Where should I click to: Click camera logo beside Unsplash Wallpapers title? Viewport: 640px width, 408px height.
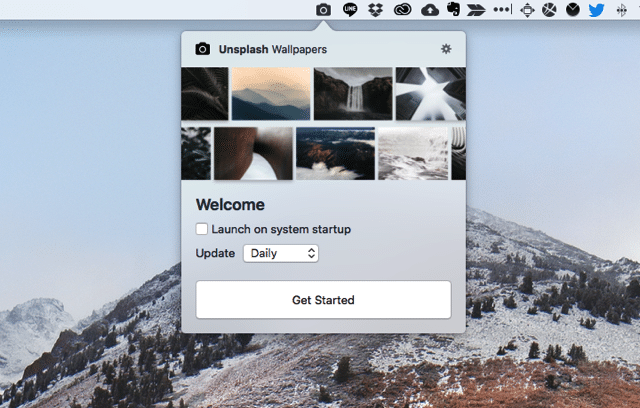[x=203, y=49]
